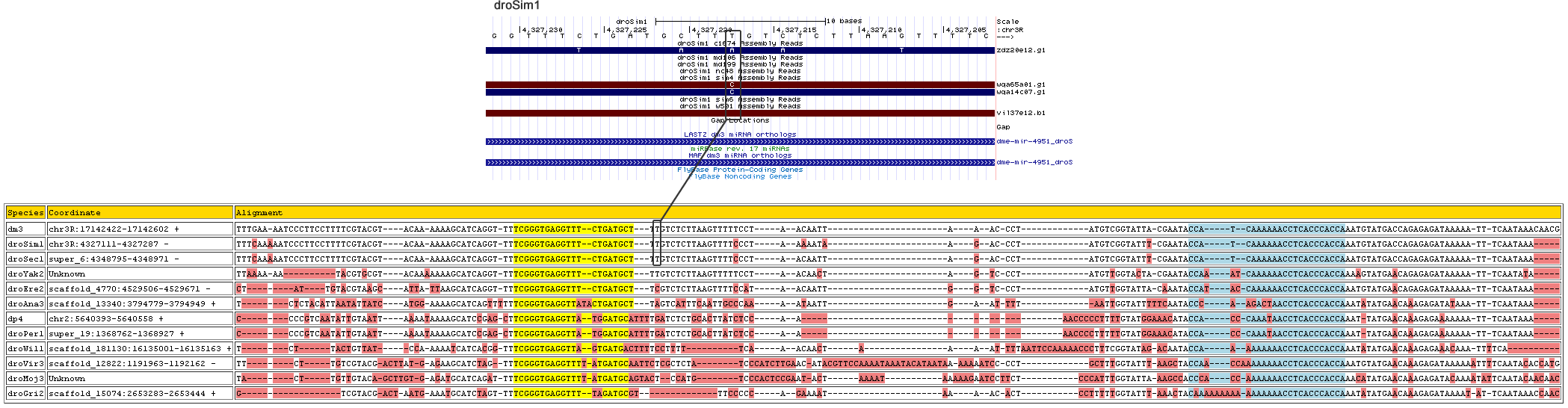This screenshot has height=408, width=1568.
Task: Open the MAF dm3 miRNA orthologs track label
Action: tap(740, 155)
